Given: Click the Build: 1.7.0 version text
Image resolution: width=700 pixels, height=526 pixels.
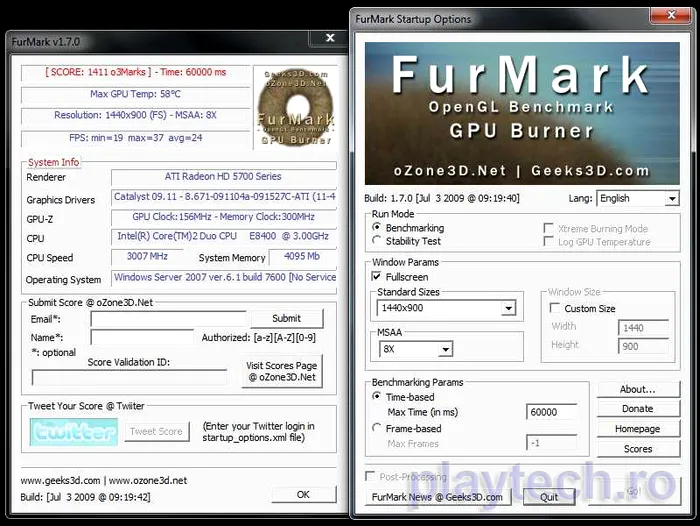Looking at the screenshot, I should pyautogui.click(x=442, y=198).
